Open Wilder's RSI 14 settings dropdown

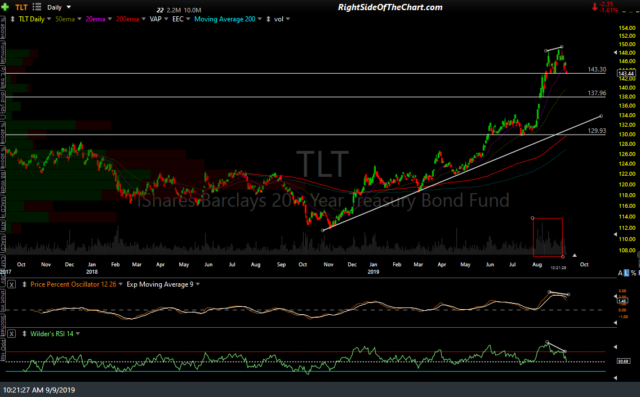78,334
